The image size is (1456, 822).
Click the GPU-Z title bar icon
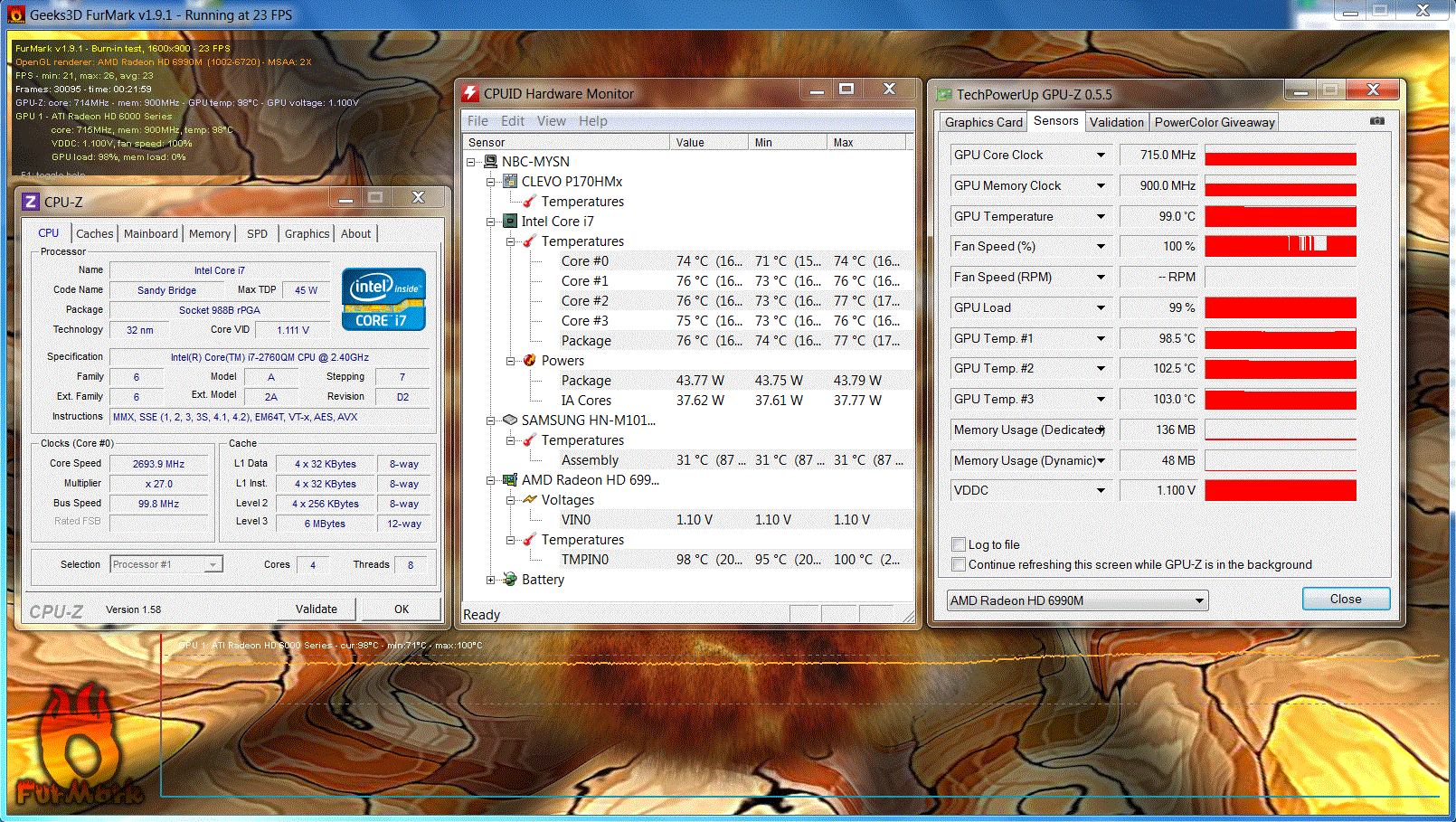pyautogui.click(x=944, y=94)
